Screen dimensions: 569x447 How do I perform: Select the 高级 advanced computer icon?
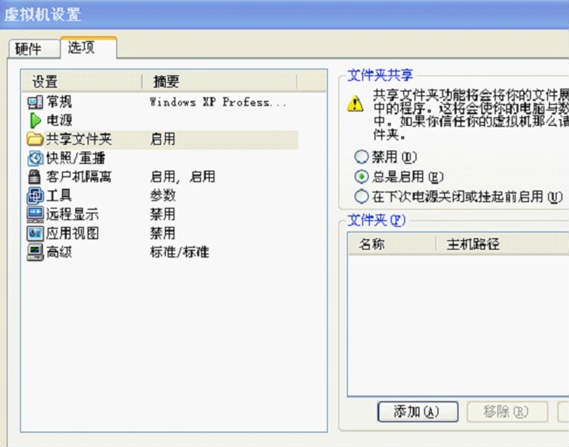coord(35,252)
